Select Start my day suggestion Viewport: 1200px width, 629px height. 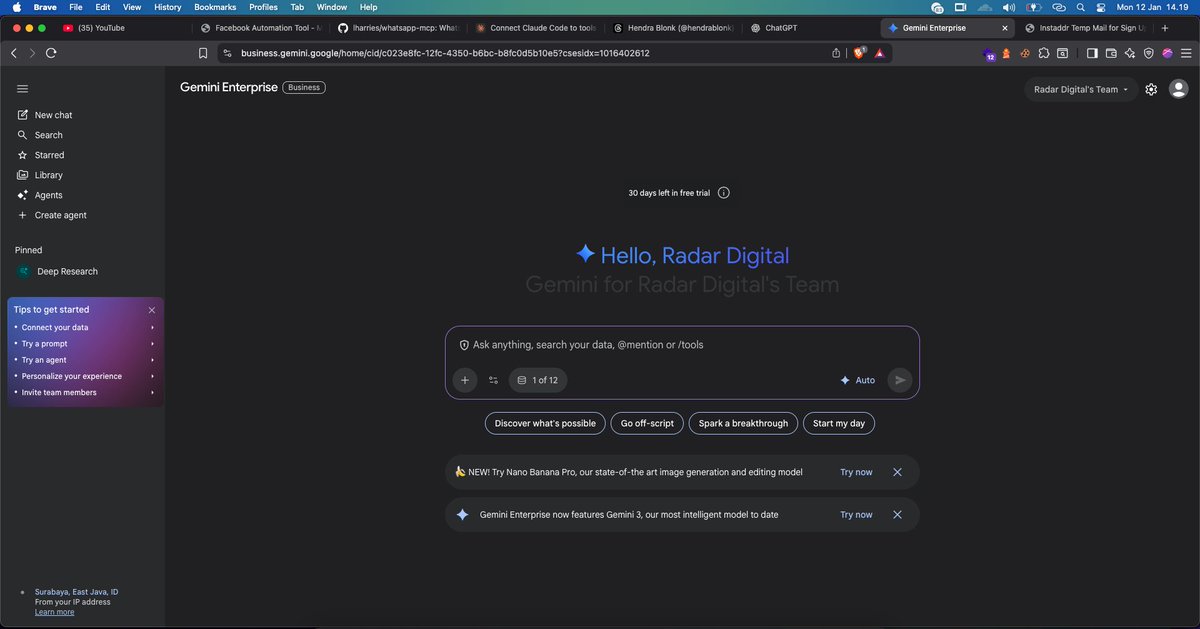pyautogui.click(x=839, y=423)
